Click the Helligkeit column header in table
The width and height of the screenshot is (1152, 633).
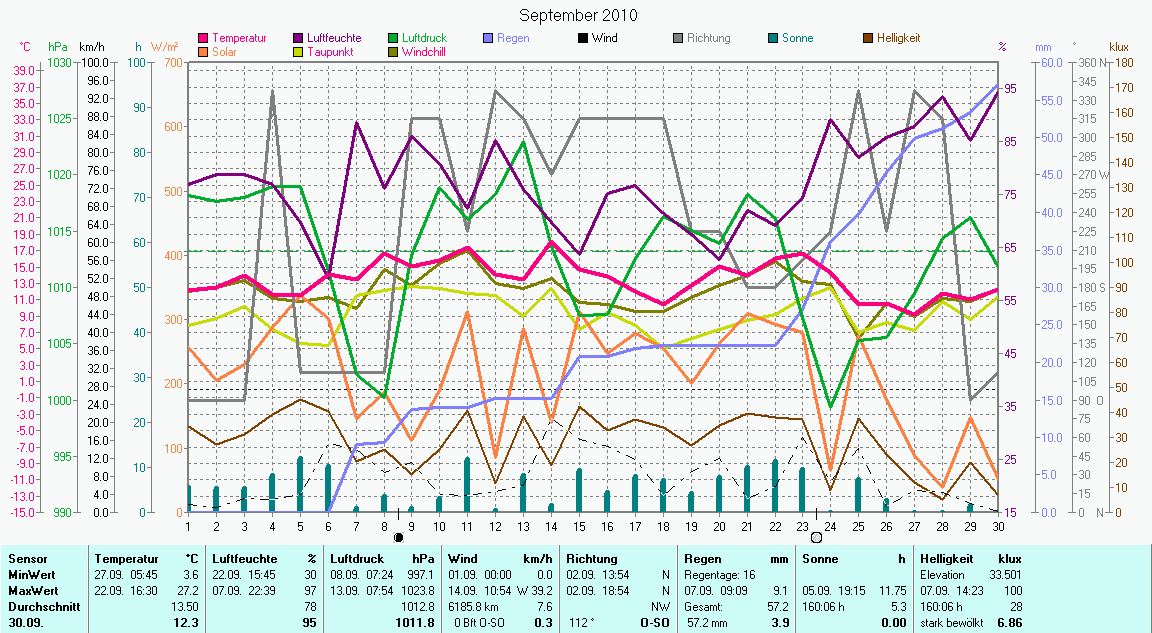pyautogui.click(x=946, y=559)
